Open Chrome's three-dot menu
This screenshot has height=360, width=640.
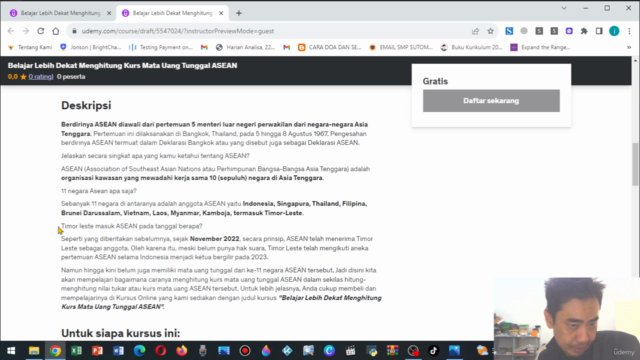click(x=629, y=31)
